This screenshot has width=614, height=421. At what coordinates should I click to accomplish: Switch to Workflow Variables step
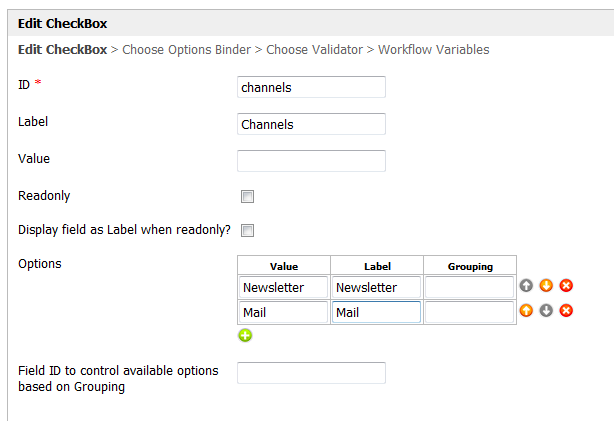[433, 49]
